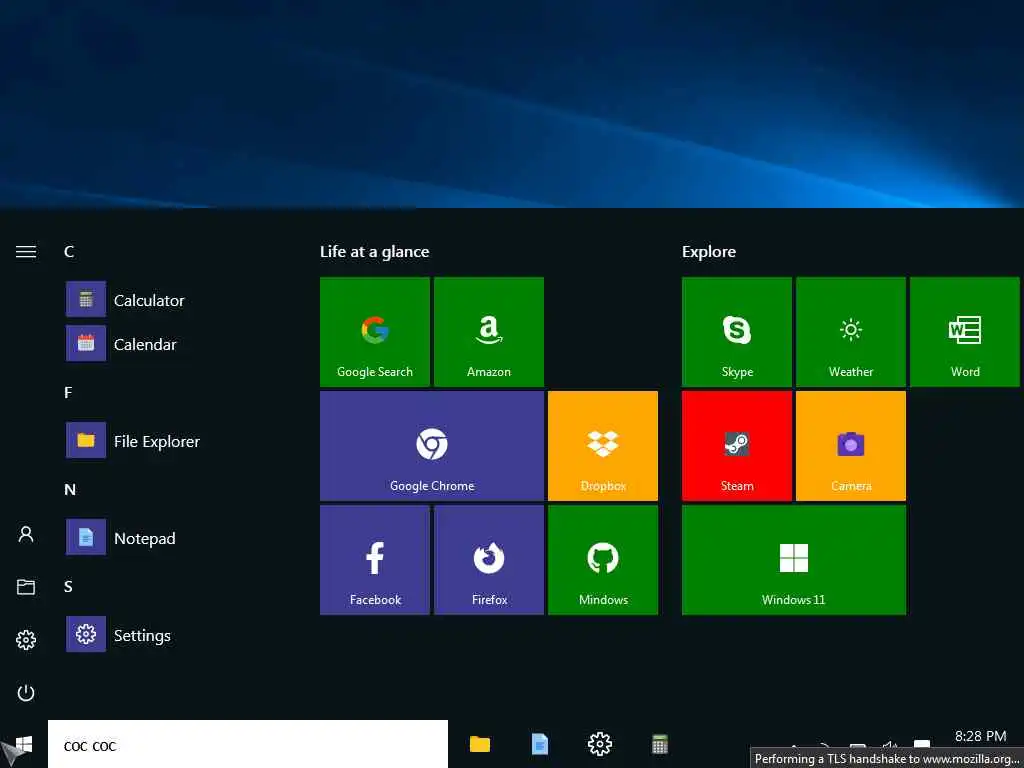Viewport: 1024px width, 768px height.
Task: Open File Explorer from the app list
Action: 133,441
